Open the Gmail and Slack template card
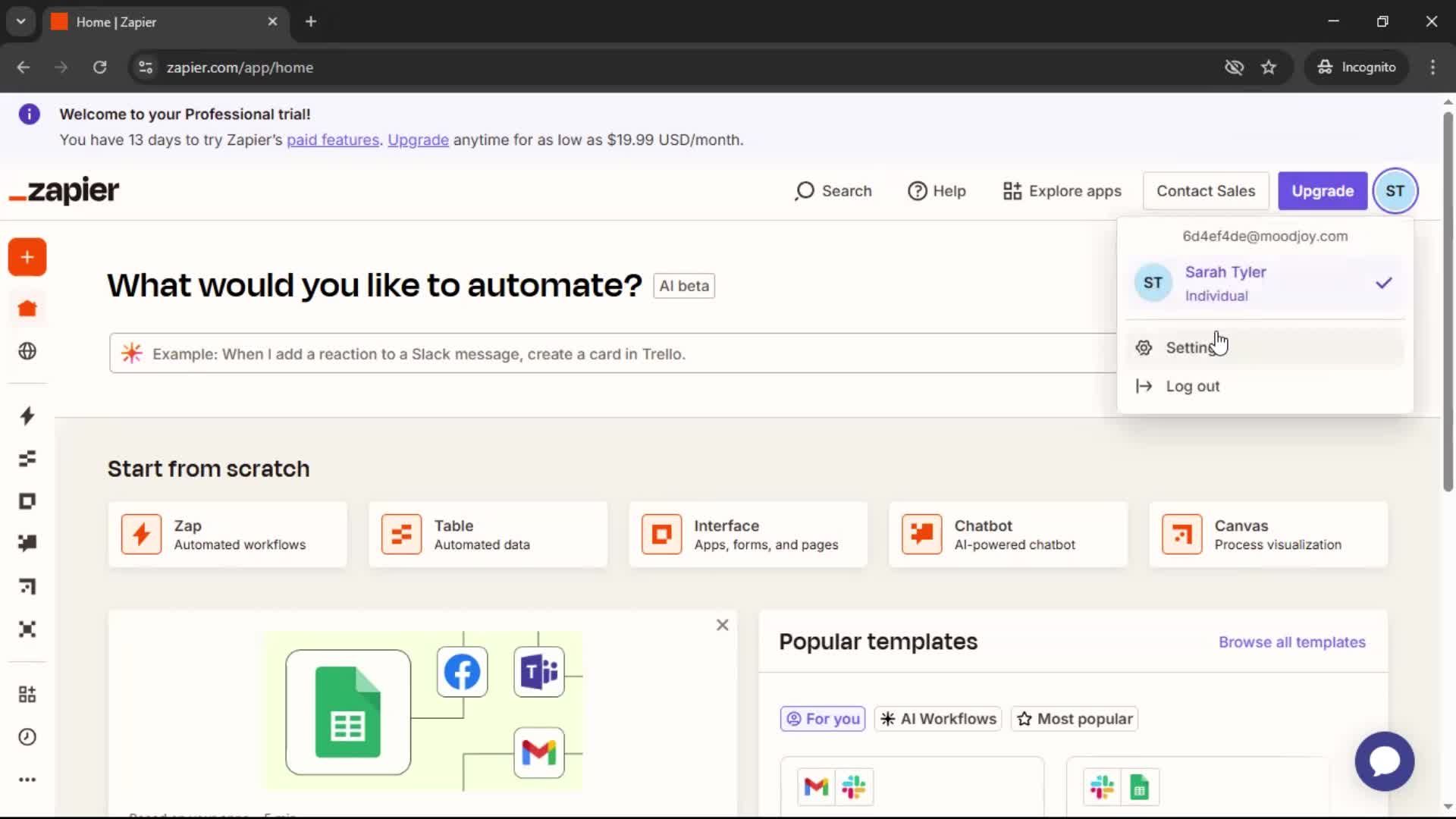 tap(912, 786)
